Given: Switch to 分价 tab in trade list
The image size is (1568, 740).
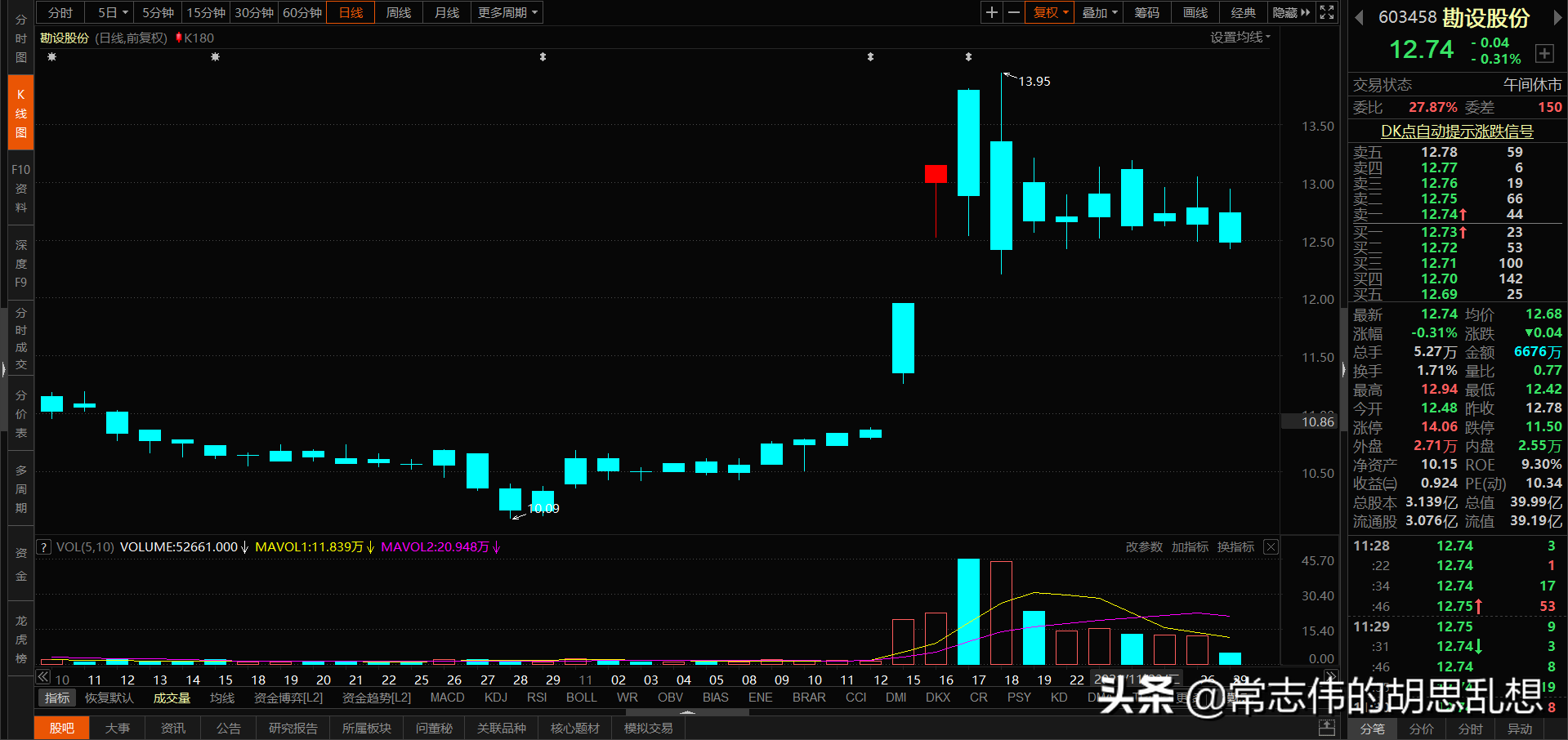Looking at the screenshot, I should 1422,729.
